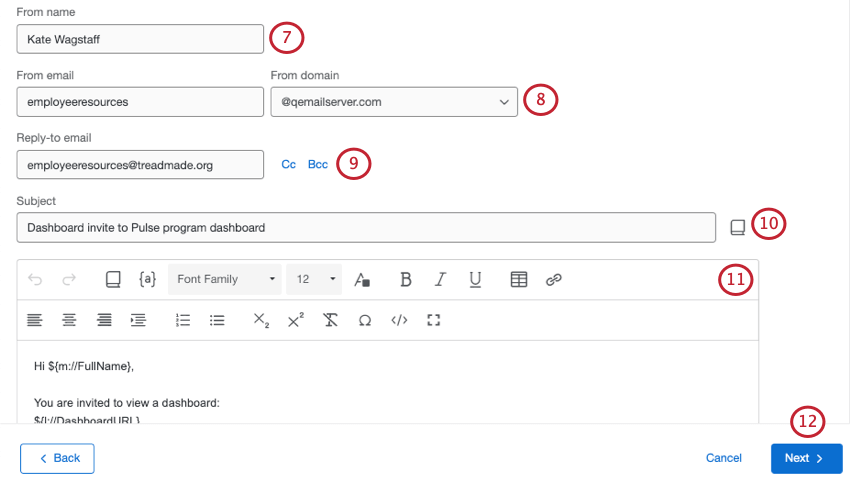This screenshot has width=850, height=480.
Task: Expand the From domain dropdown
Action: (394, 102)
